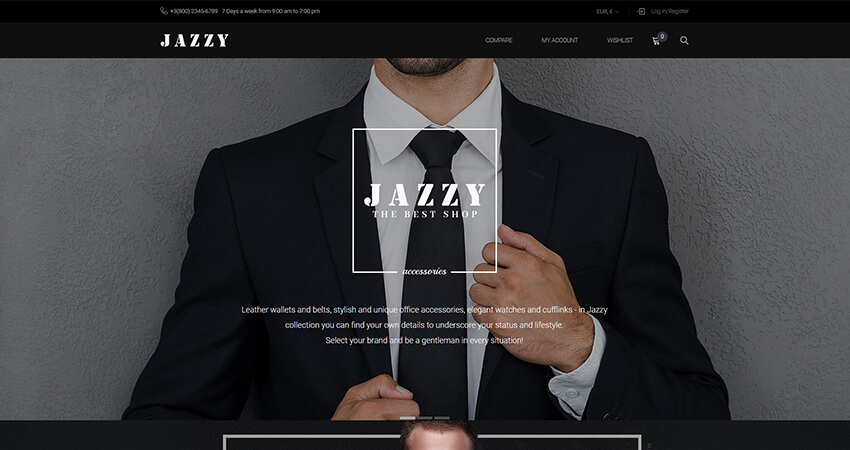The image size is (850, 450).
Task: Open the Compare menu item
Action: pos(499,40)
